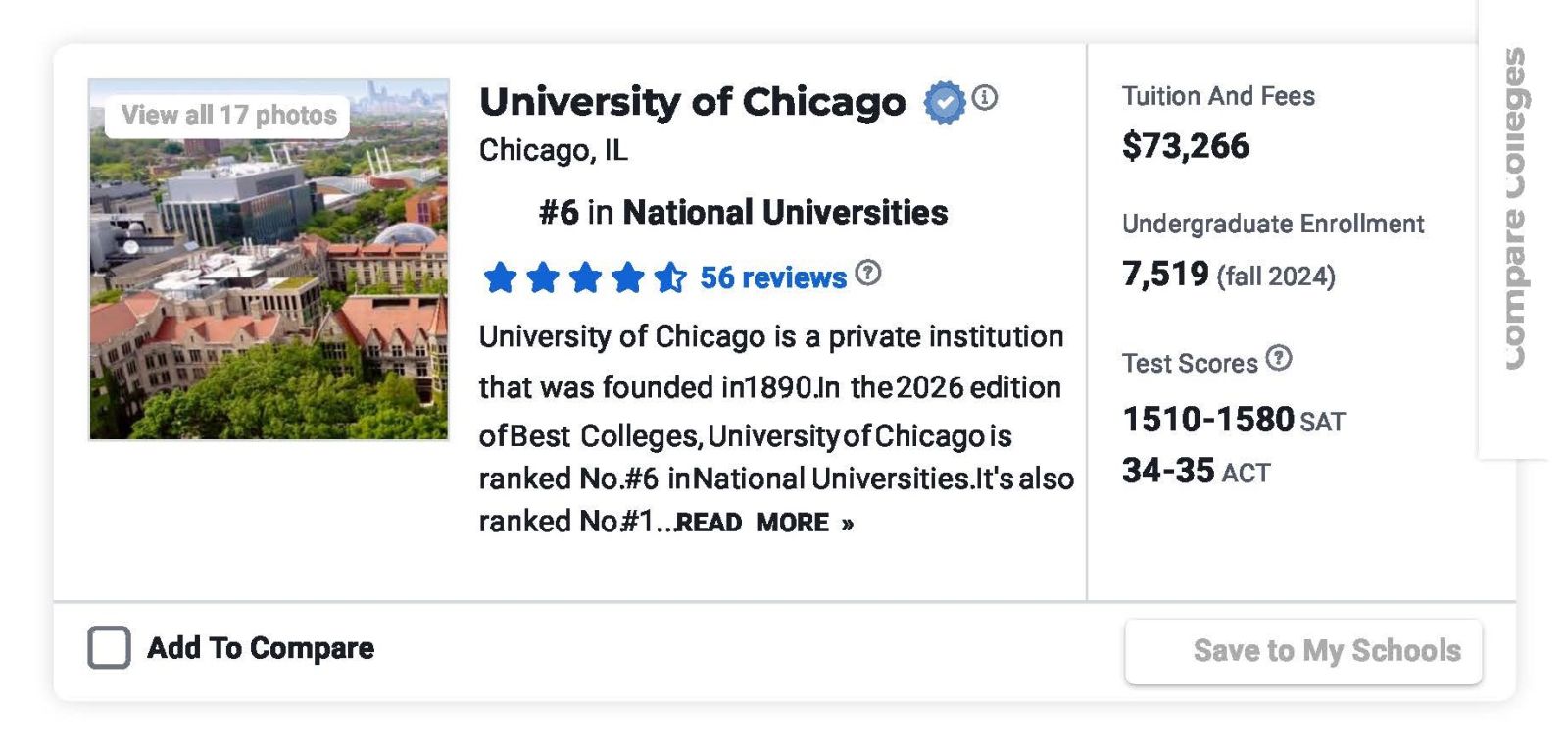Click the Add To Compare label
The height and width of the screenshot is (756, 1568).
point(261,648)
